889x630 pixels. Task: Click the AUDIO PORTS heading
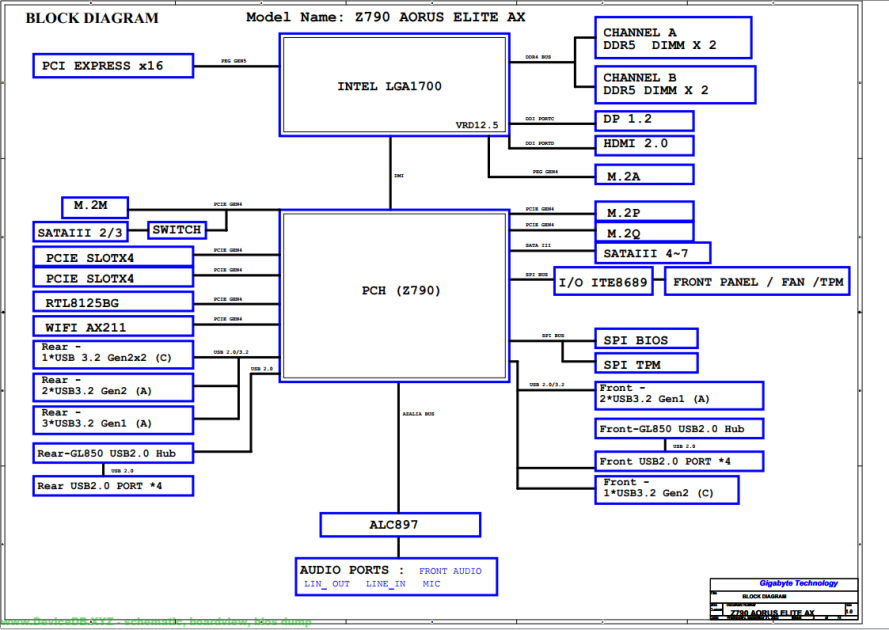click(352, 570)
